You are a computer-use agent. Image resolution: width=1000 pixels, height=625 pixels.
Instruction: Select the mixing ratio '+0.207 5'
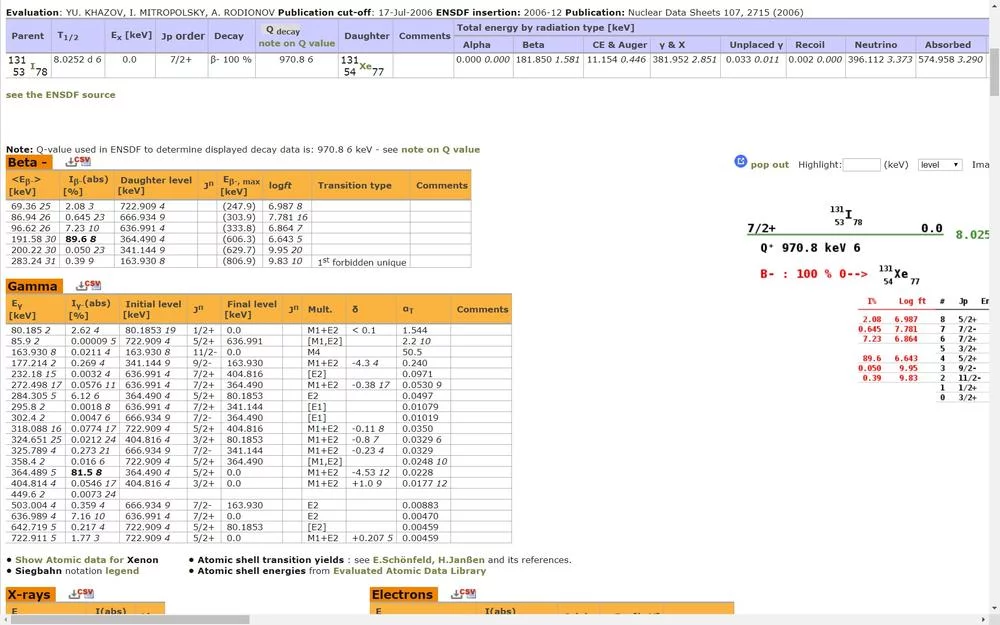tap(372, 538)
